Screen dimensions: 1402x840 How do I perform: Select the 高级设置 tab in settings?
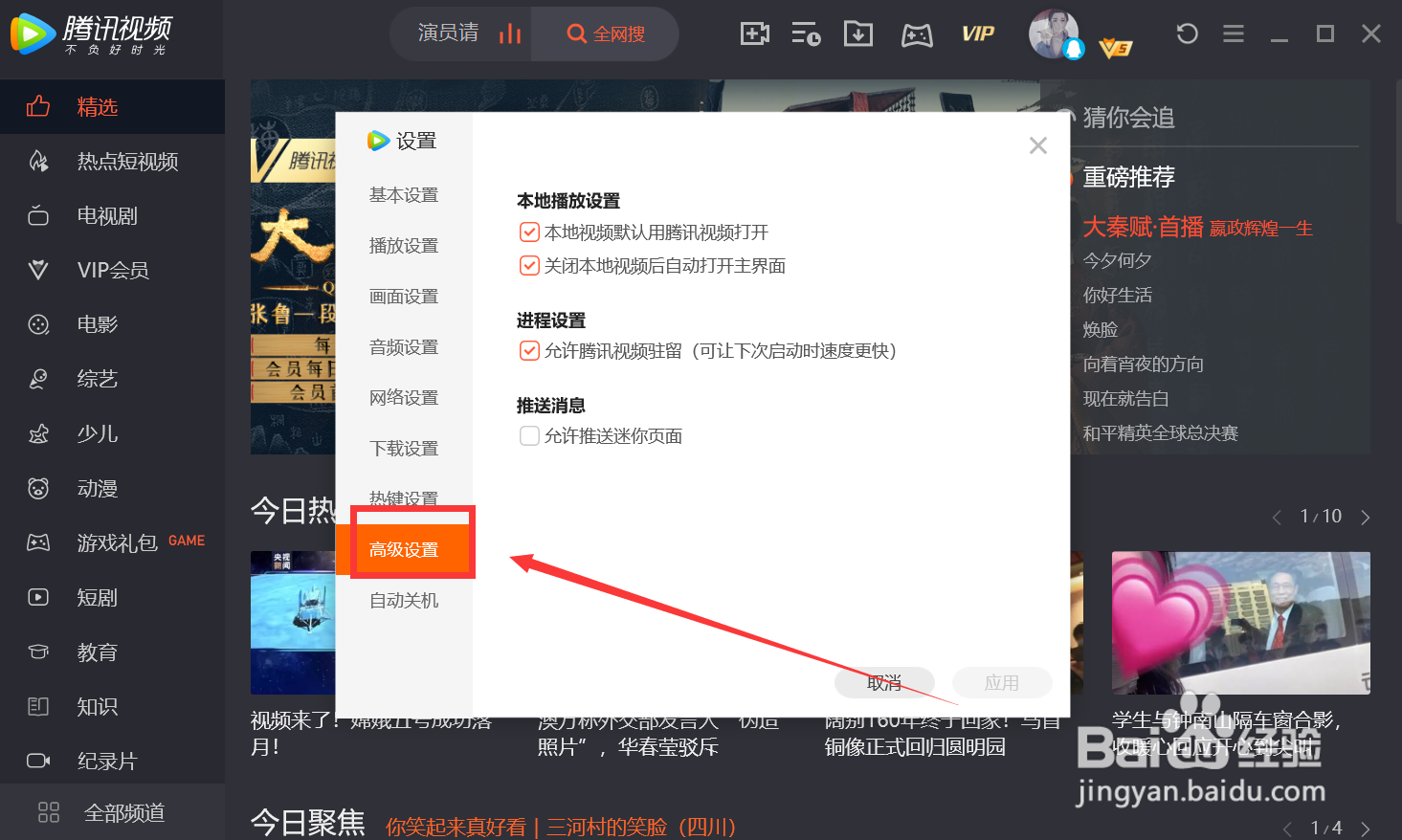point(404,549)
